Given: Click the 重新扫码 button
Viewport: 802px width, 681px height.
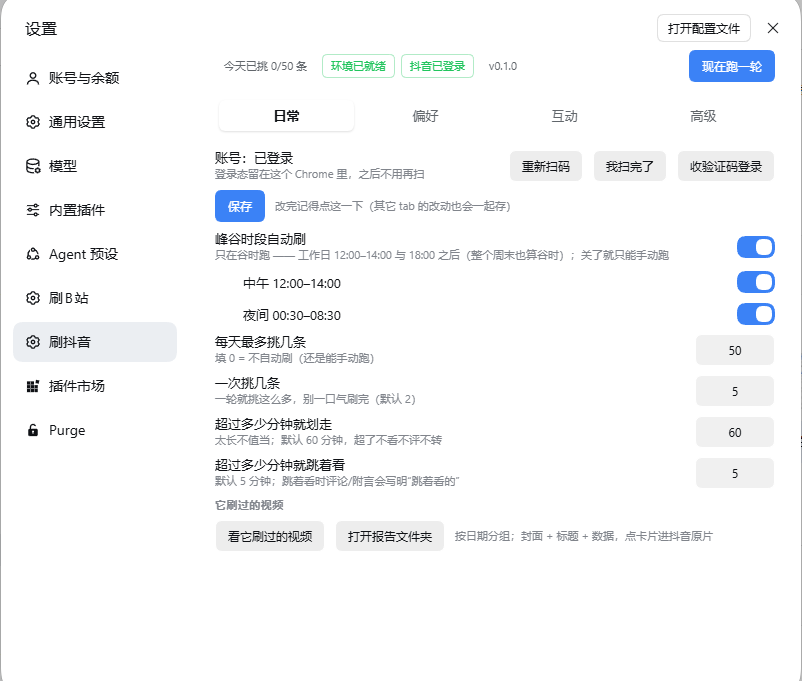Looking at the screenshot, I should pyautogui.click(x=546, y=166).
